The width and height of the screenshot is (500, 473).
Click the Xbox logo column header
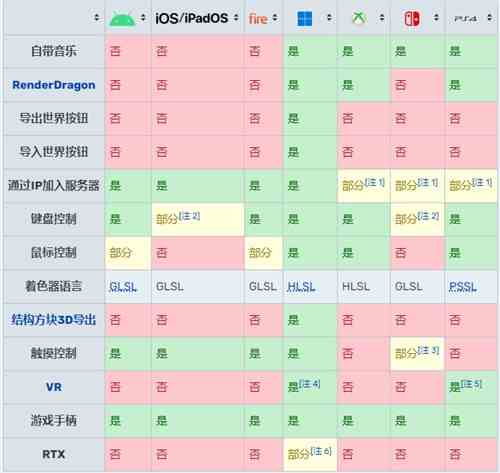359,18
